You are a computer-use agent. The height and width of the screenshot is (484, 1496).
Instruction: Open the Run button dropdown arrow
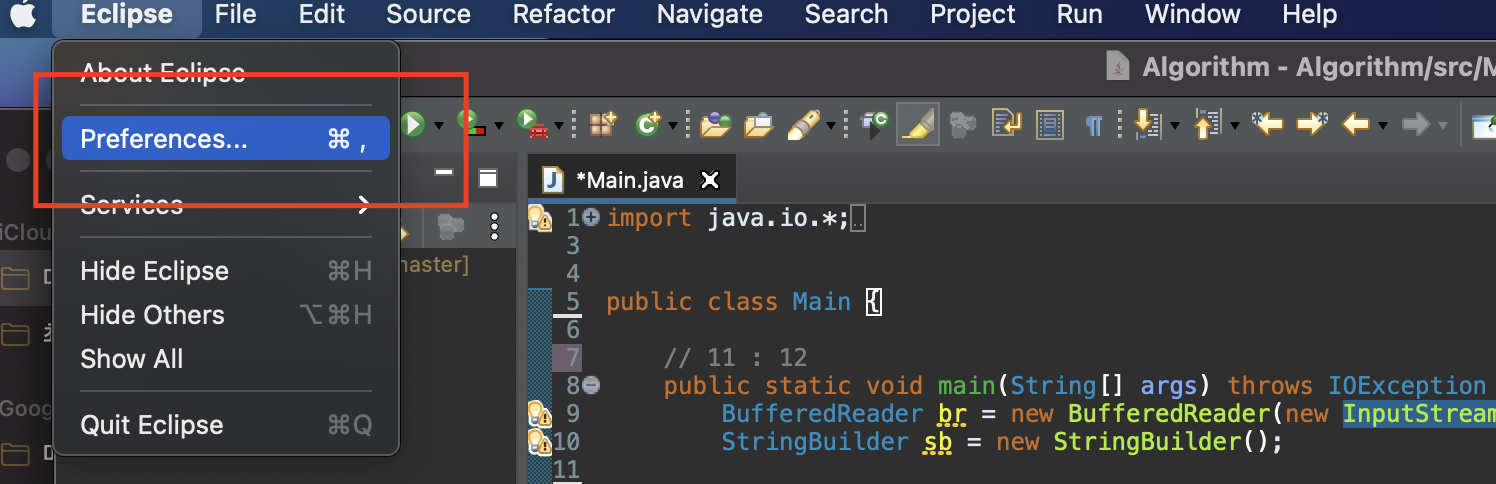[x=440, y=126]
